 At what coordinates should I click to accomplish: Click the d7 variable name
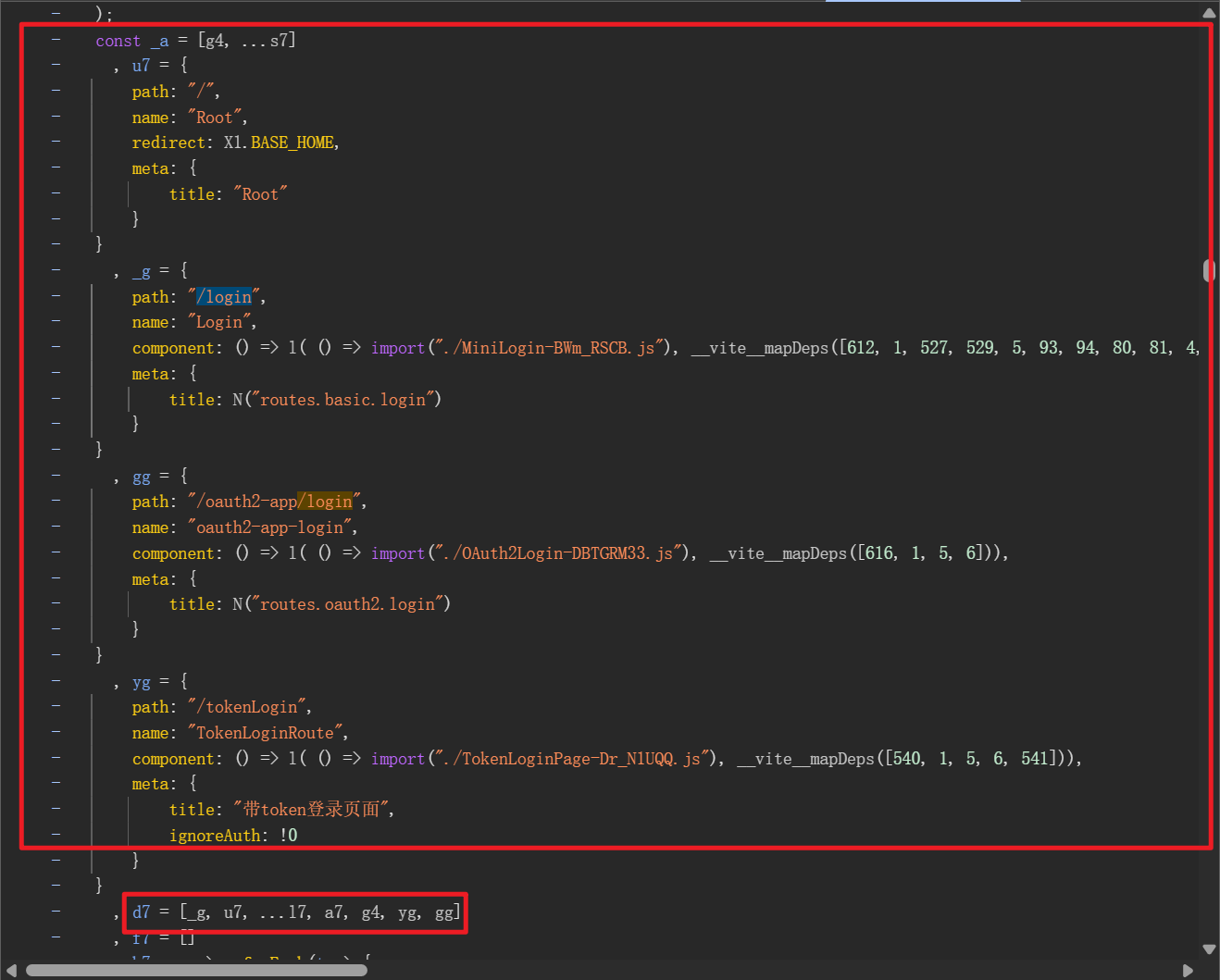click(141, 912)
